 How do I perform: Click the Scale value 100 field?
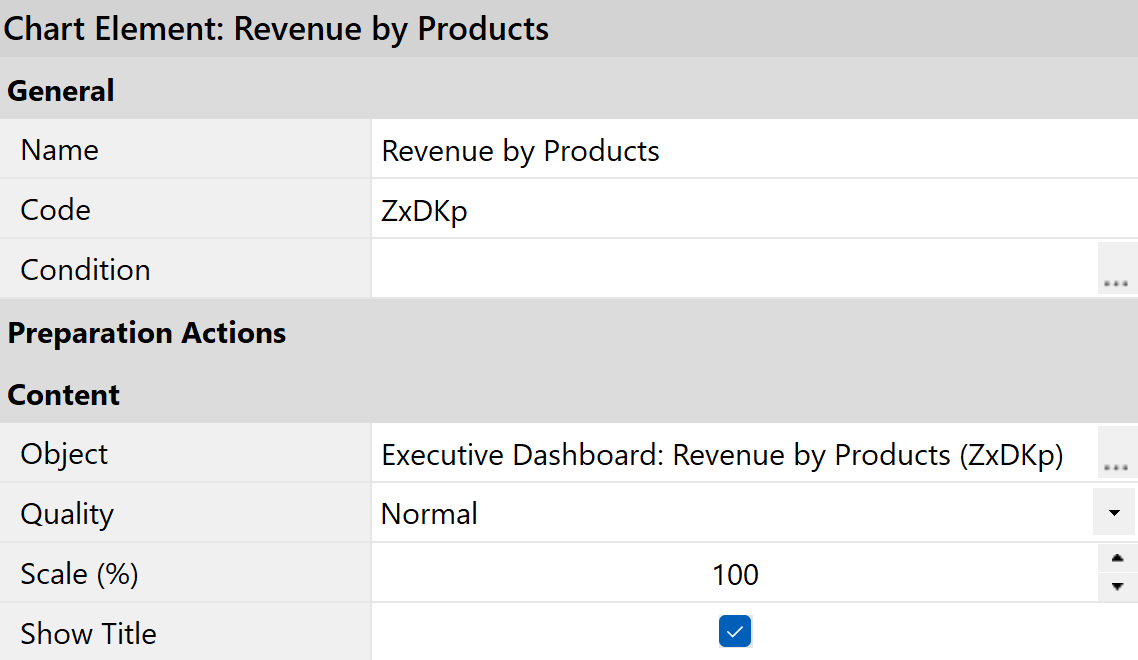(x=735, y=574)
